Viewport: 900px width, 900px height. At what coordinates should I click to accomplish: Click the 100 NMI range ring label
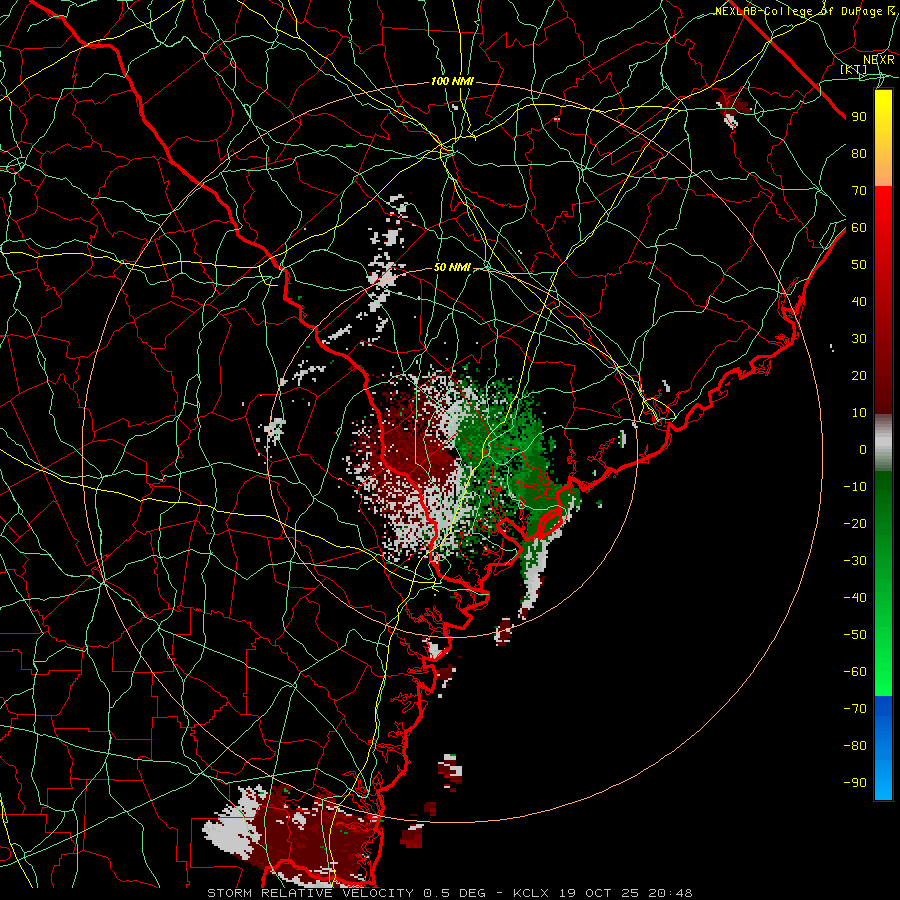pyautogui.click(x=452, y=82)
